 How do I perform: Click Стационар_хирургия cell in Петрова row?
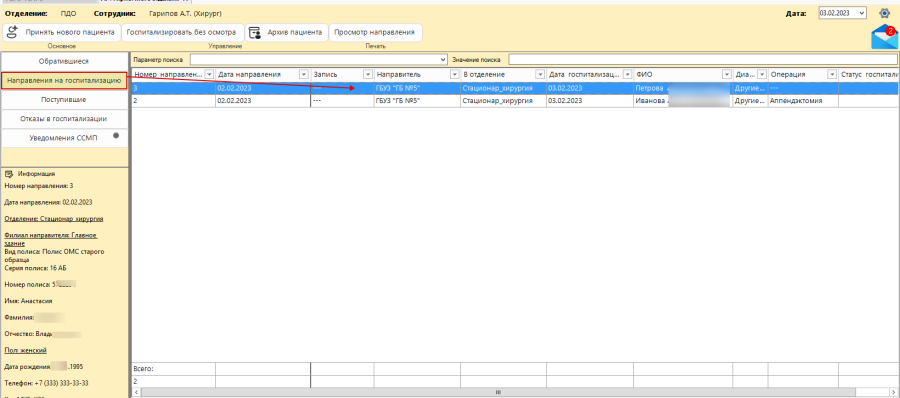coord(503,88)
